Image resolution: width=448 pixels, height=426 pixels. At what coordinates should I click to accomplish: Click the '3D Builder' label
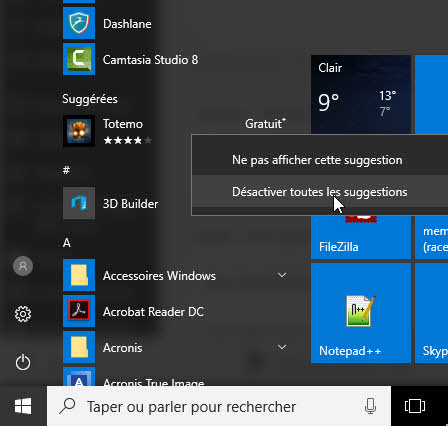pos(130,204)
